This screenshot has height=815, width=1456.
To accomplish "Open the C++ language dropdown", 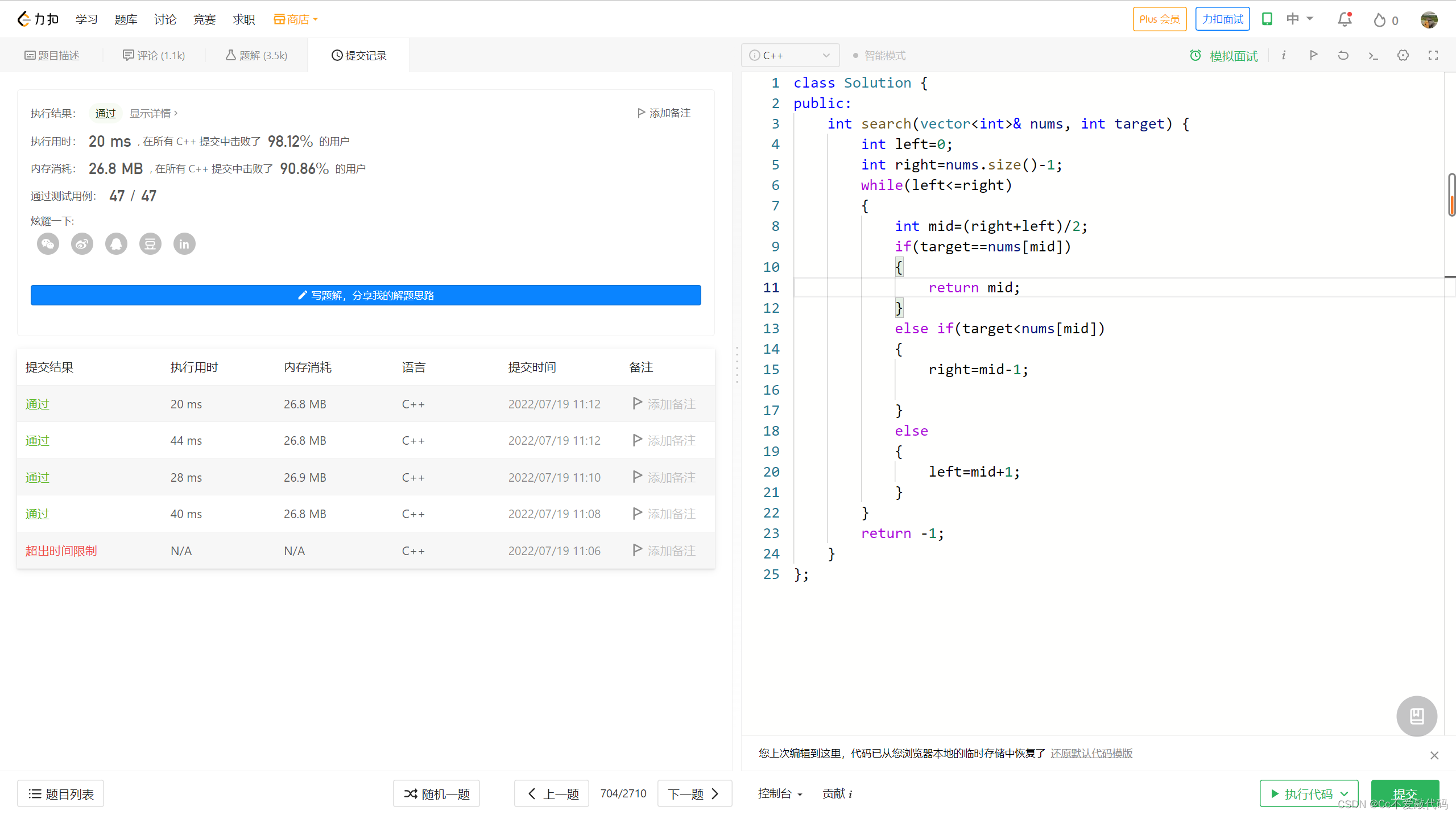I will 790,55.
